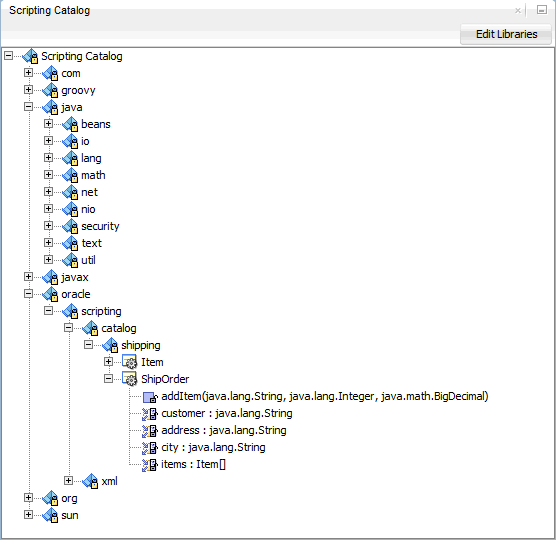Click the util package icon
Image resolution: width=556 pixels, height=540 pixels.
point(70,260)
